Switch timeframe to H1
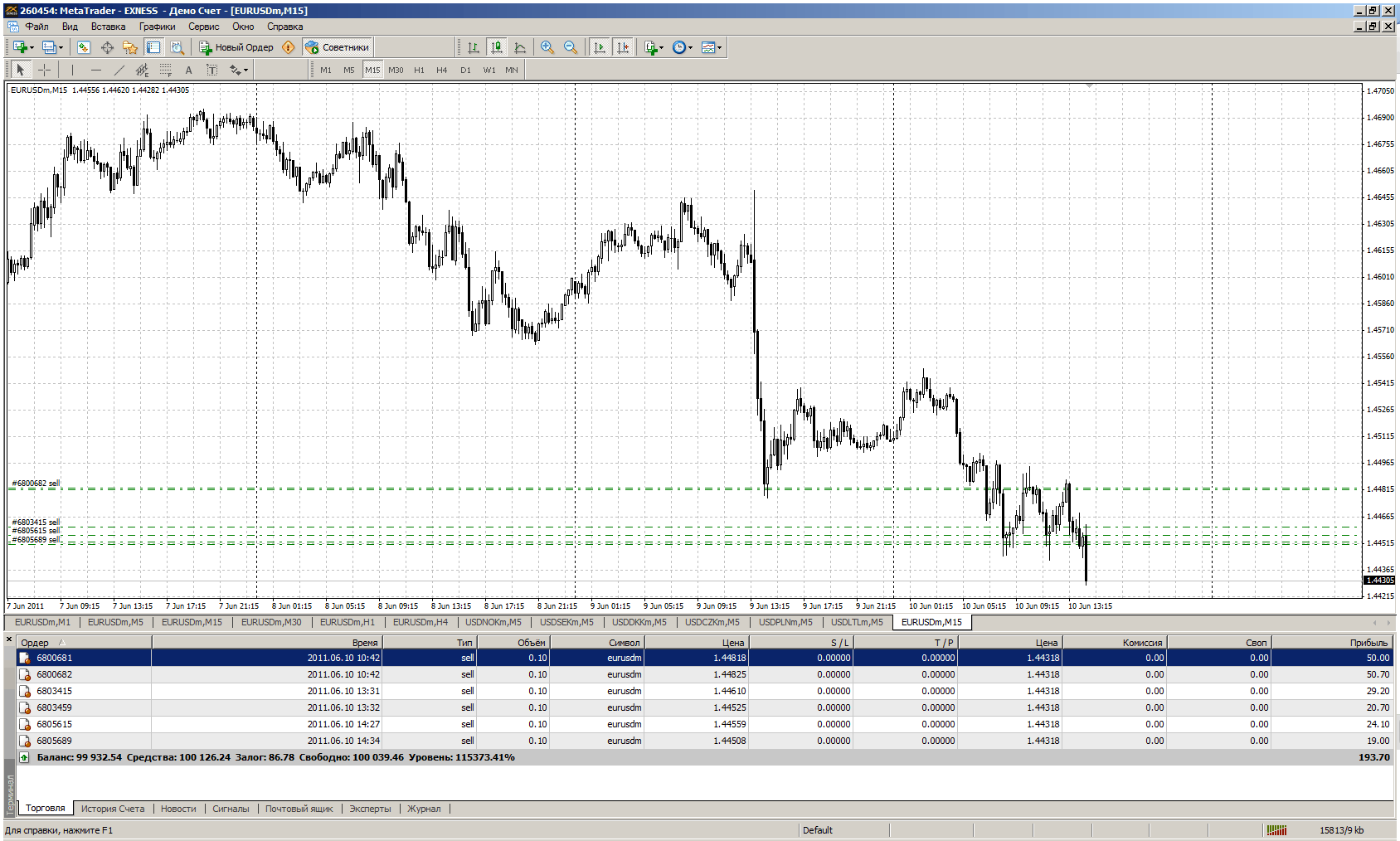This screenshot has height=841, width=1400. coord(419,70)
